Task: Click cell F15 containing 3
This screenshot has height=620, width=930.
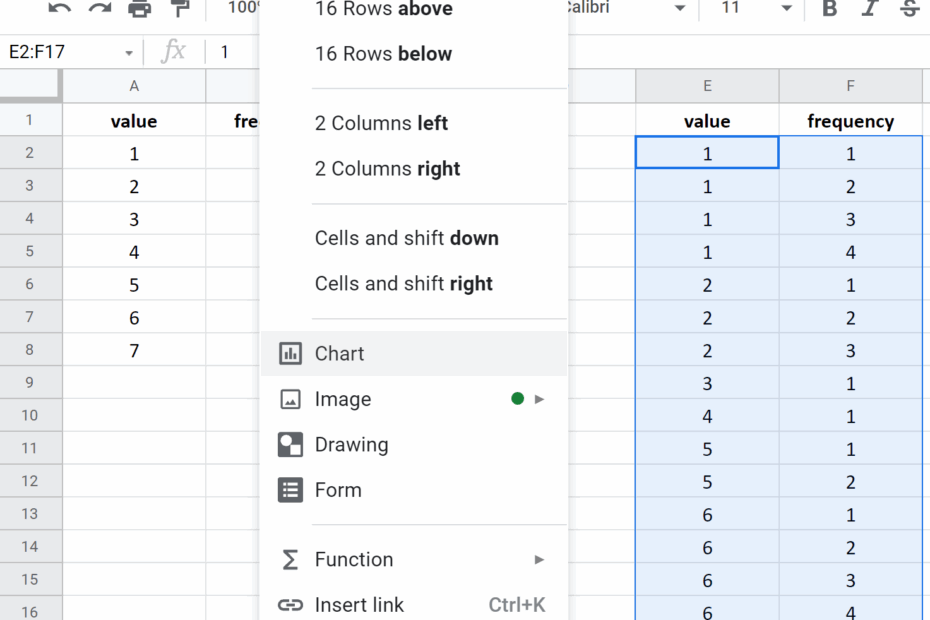Action: (x=851, y=580)
